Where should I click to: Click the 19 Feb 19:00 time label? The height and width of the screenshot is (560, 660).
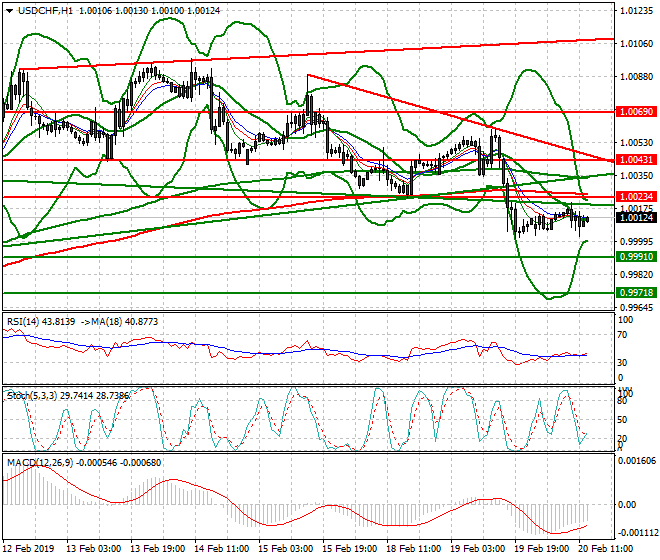coord(542,549)
